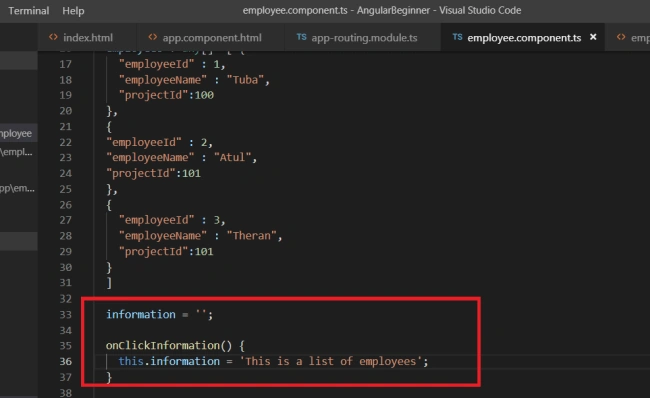The width and height of the screenshot is (650, 398).
Task: Click the TS icon on employee.component.ts tab
Action: (457, 37)
